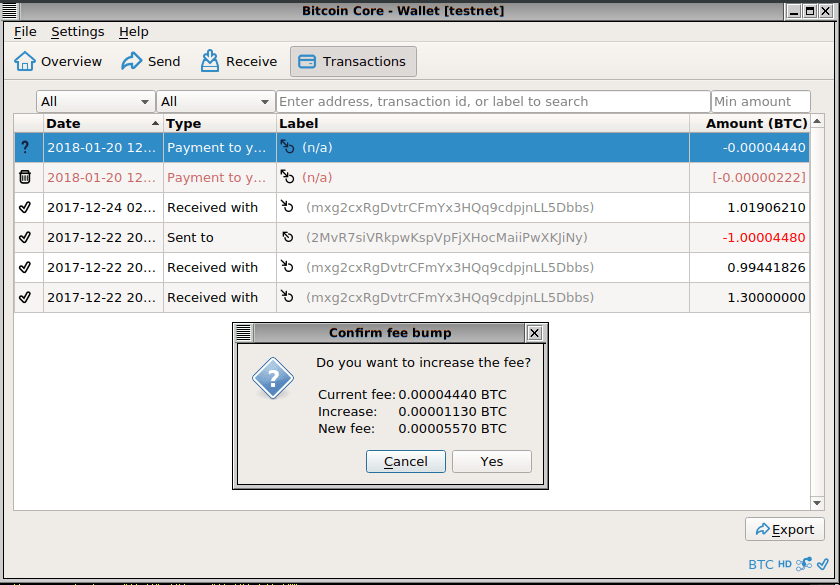Viewport: 840px width, 585px height.
Task: Export the transaction list
Action: [x=784, y=529]
